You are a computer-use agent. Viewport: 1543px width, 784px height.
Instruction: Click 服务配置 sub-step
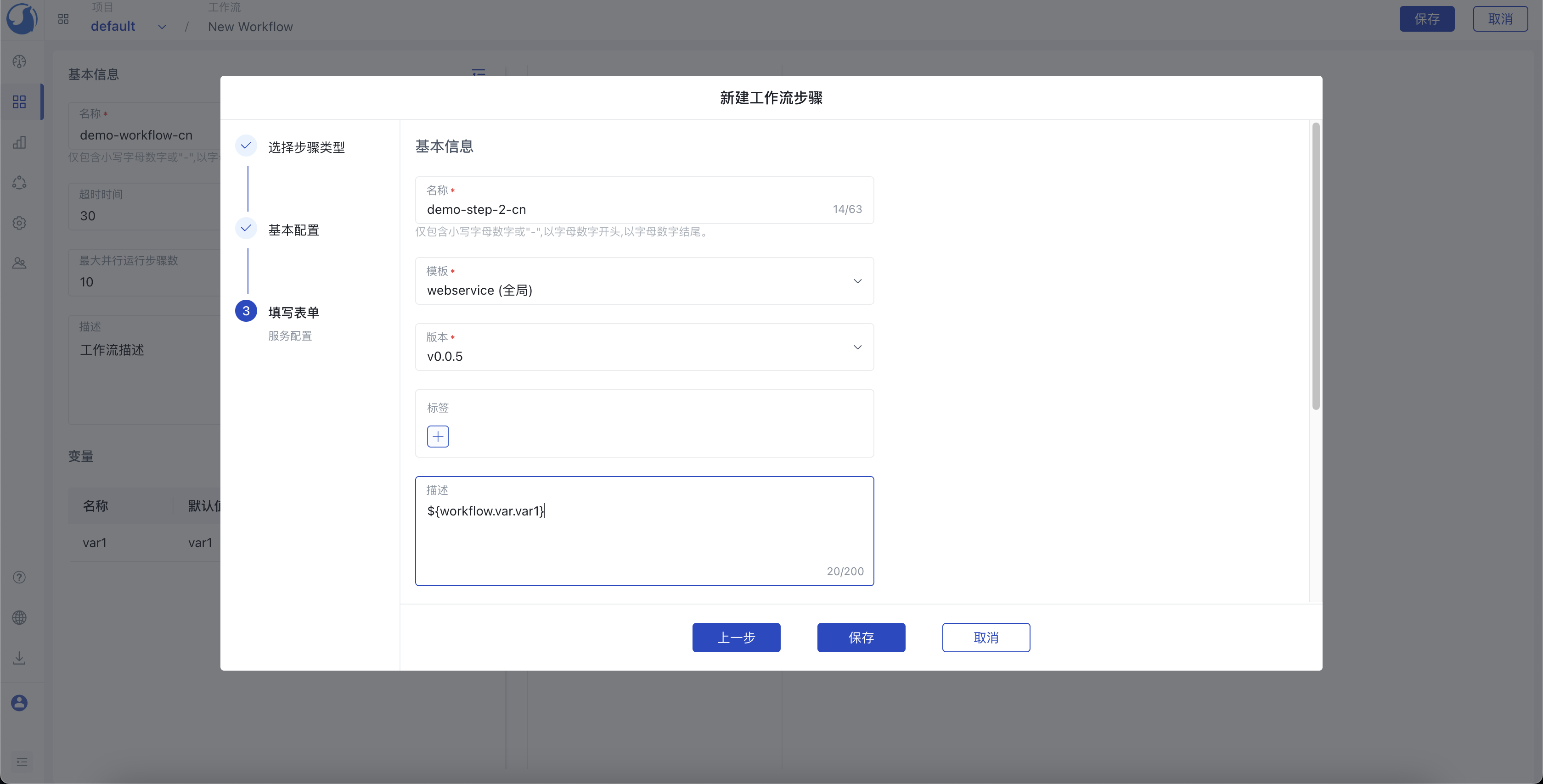click(x=290, y=336)
